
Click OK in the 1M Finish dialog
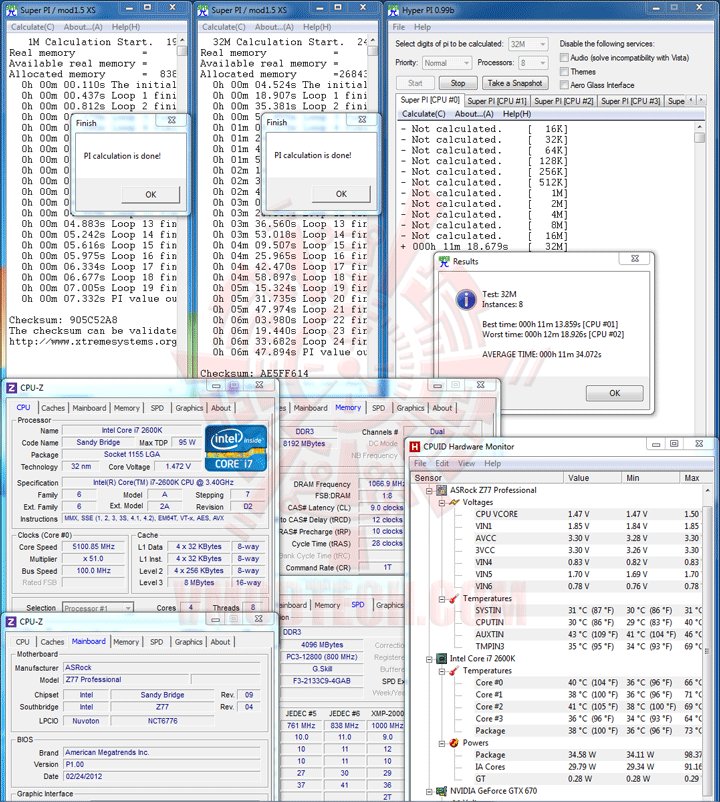(x=151, y=194)
